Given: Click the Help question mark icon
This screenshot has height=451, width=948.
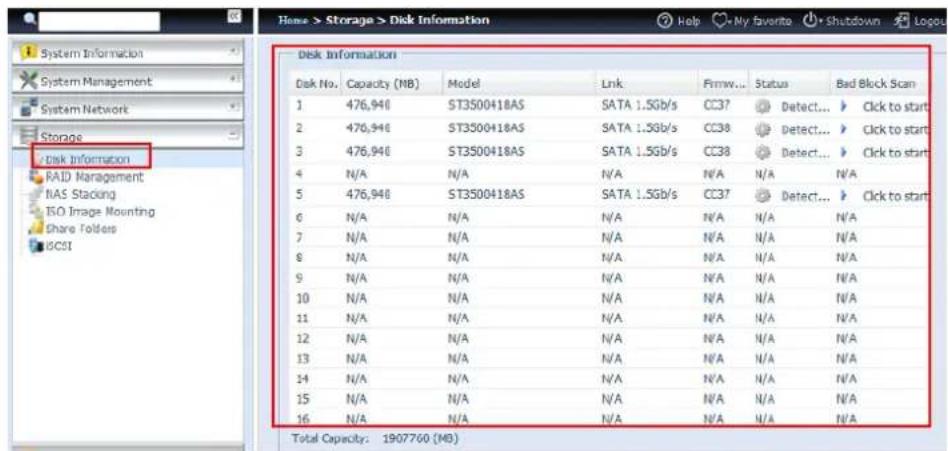Looking at the screenshot, I should pos(663,21).
